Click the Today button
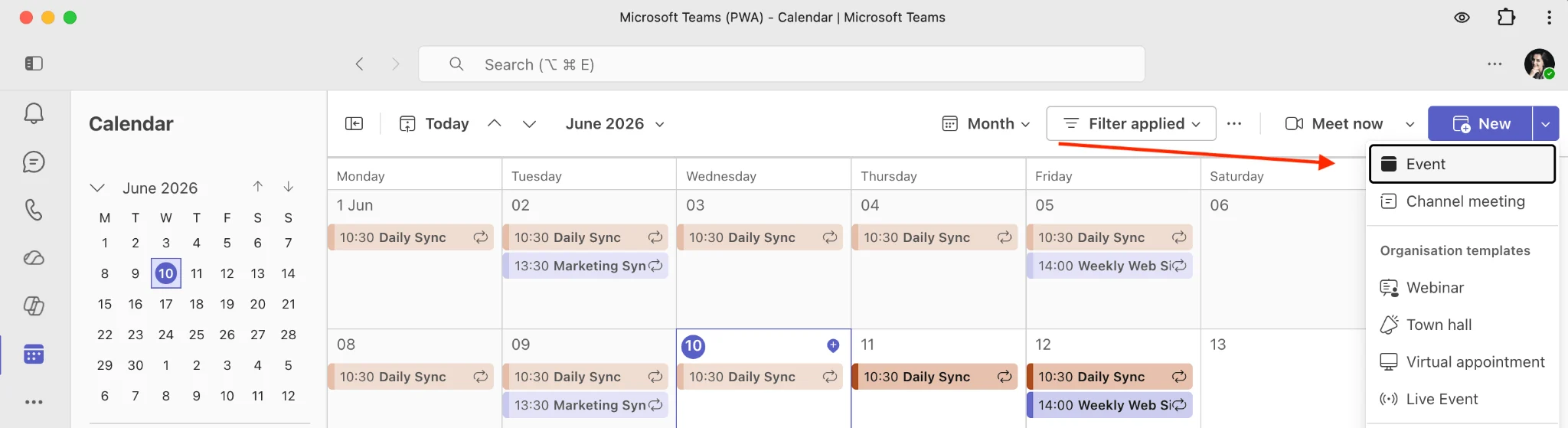 click(x=434, y=123)
